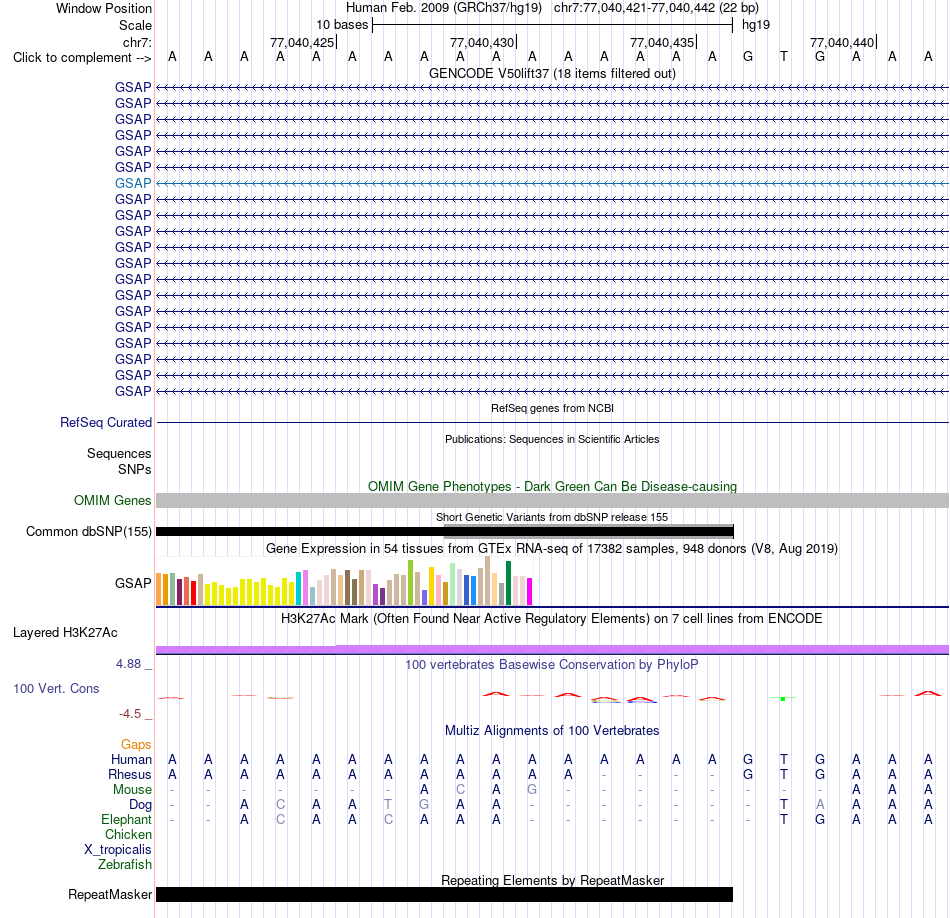Screen dimensions: 950x918
Task: Click the OMIM Gene Phenotypes track title
Action: pos(552,487)
